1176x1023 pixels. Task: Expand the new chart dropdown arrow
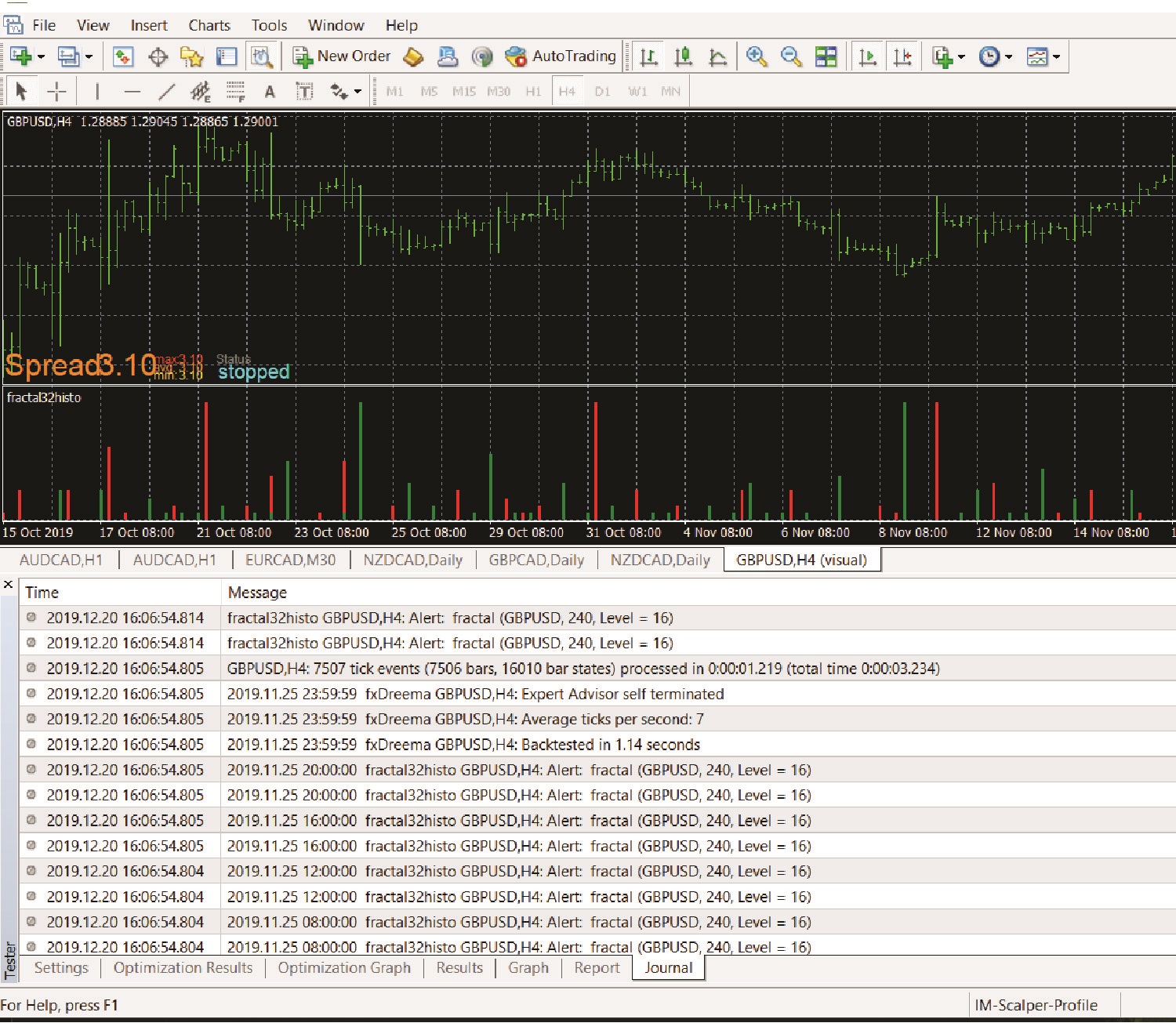[x=41, y=56]
